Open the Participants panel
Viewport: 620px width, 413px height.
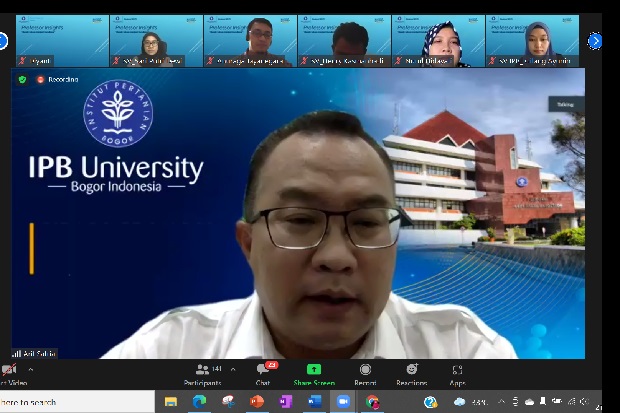coord(202,374)
